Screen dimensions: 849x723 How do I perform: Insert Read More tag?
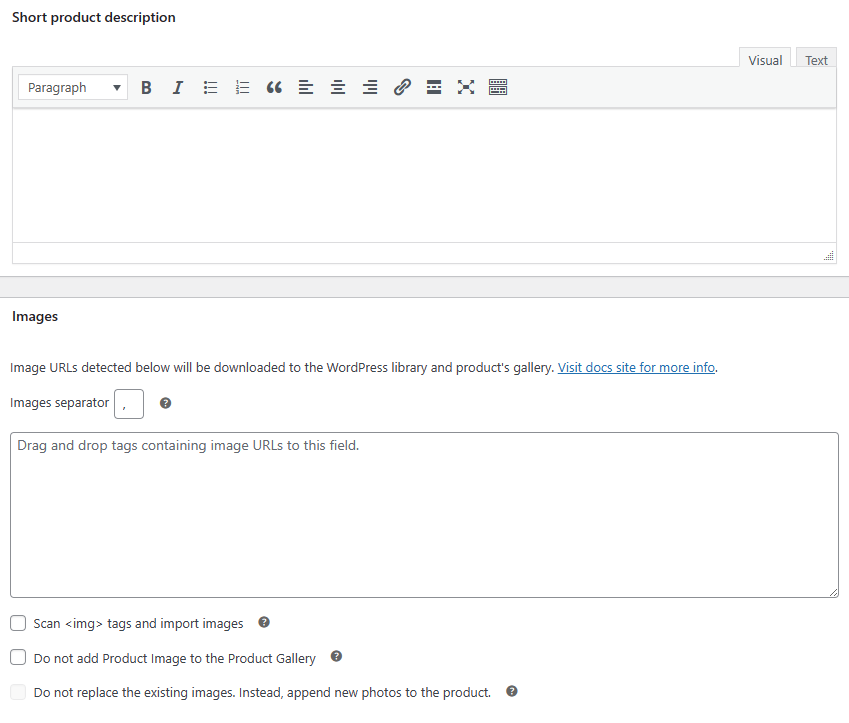434,87
